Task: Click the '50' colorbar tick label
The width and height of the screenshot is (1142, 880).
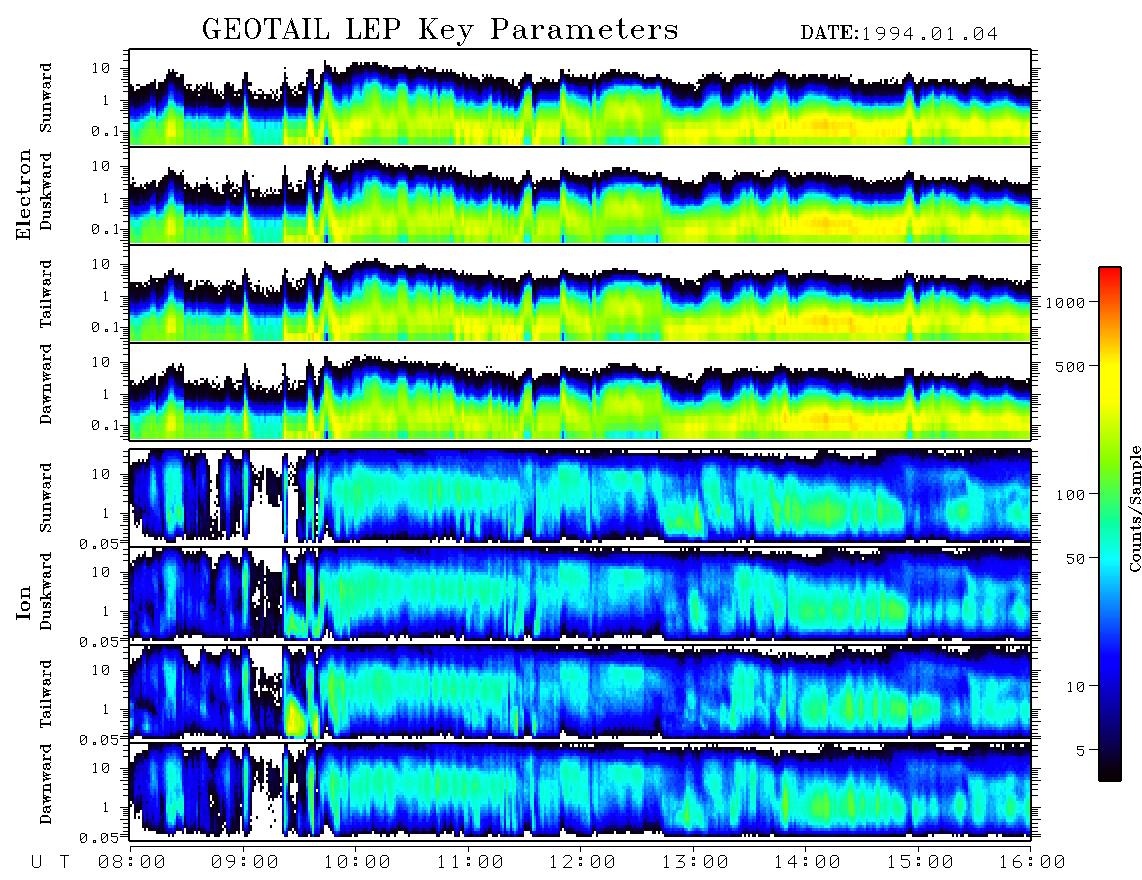Action: [x=1075, y=559]
